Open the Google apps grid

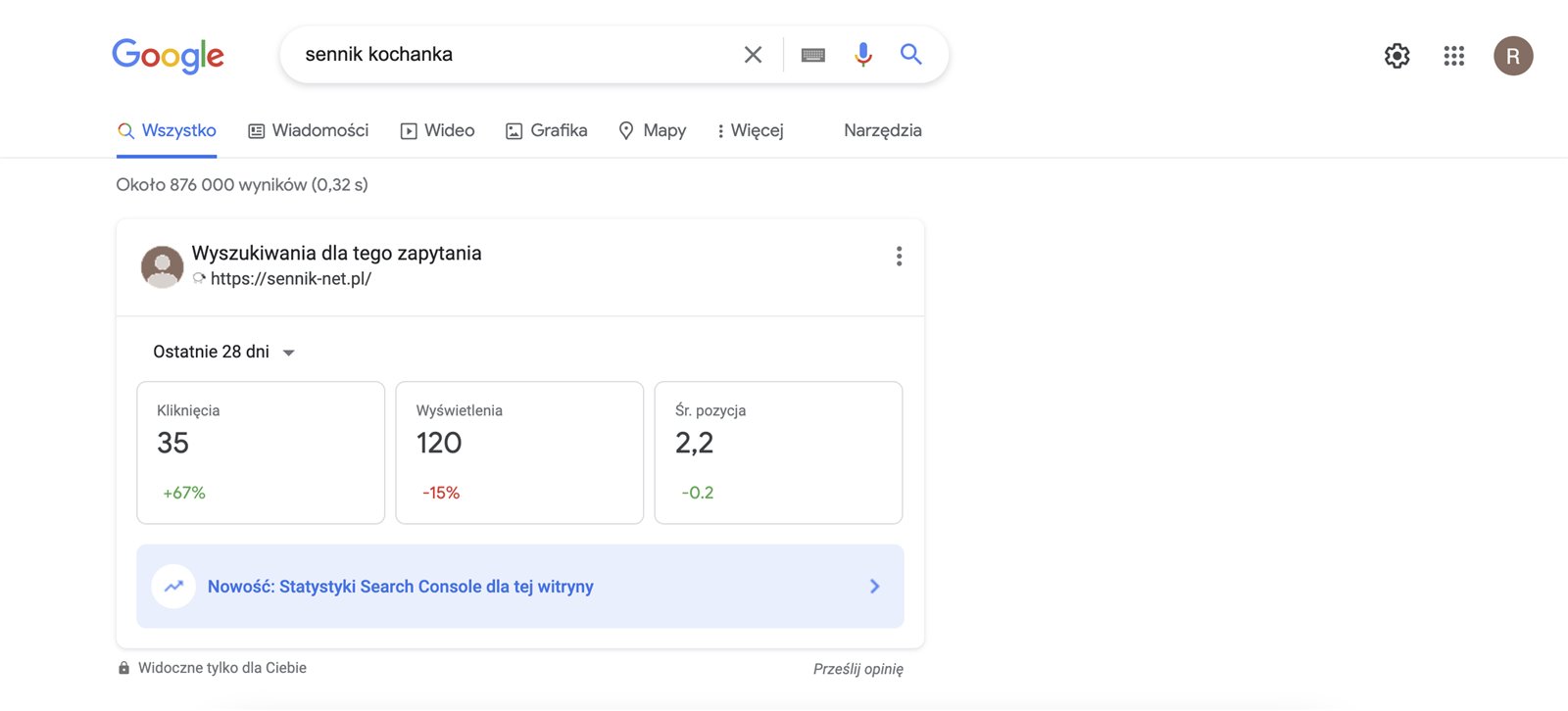click(1453, 56)
